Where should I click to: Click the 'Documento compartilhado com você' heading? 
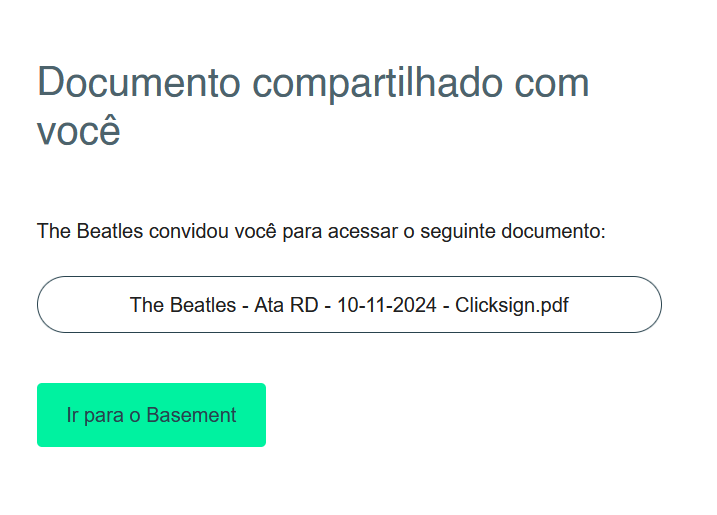click(x=313, y=106)
